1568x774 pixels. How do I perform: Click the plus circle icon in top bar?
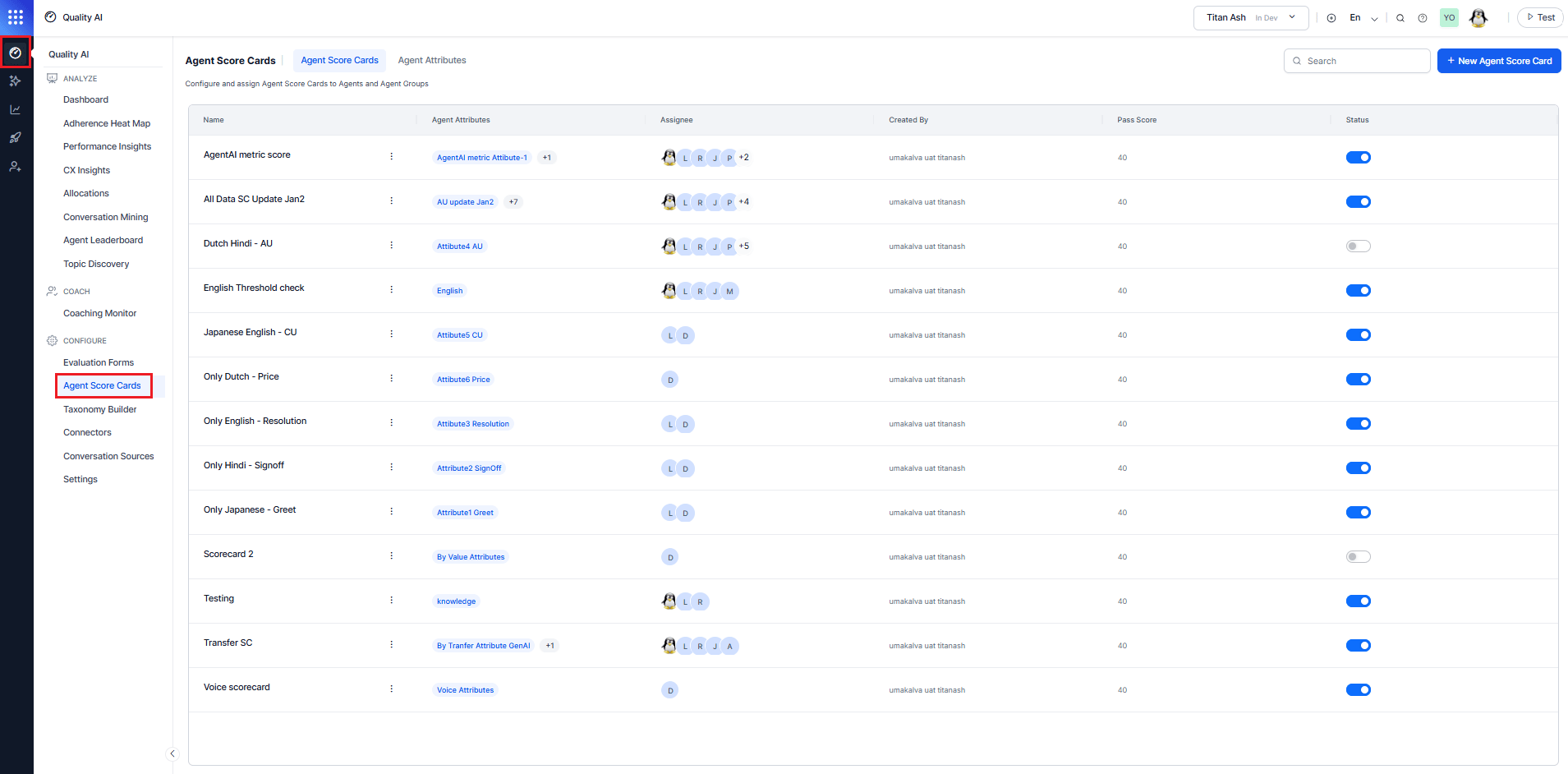coord(1331,18)
